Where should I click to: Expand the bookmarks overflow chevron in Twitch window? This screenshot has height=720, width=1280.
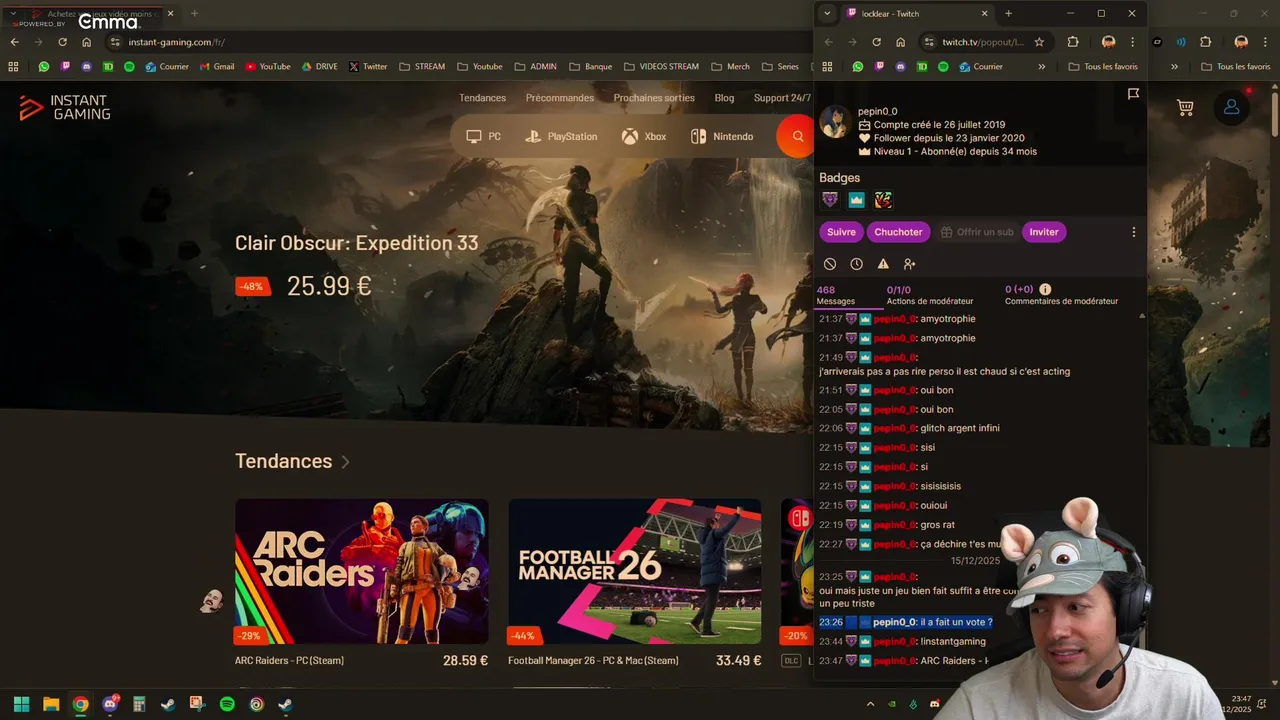1041,67
